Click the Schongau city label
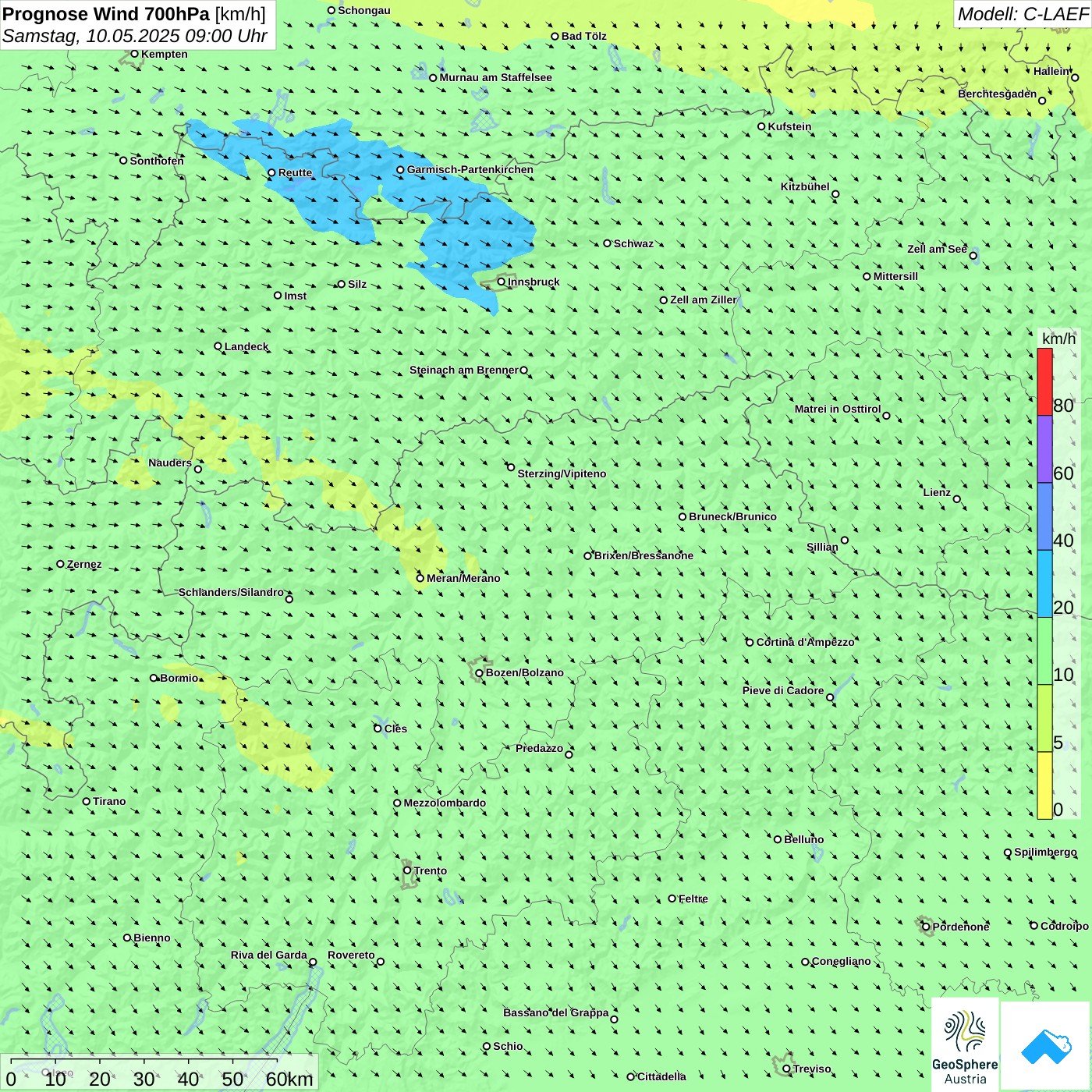The image size is (1092, 1092). point(363,10)
